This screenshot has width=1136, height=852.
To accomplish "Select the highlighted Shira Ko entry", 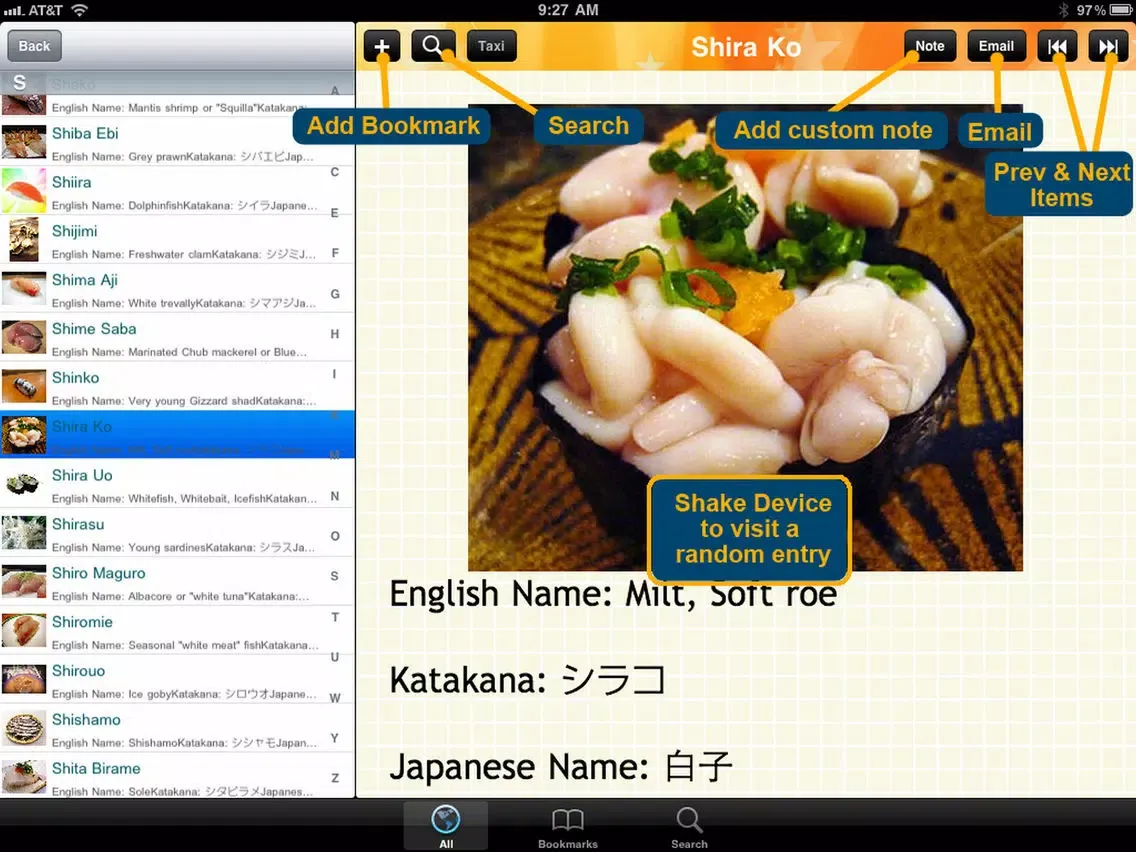I will [178, 435].
